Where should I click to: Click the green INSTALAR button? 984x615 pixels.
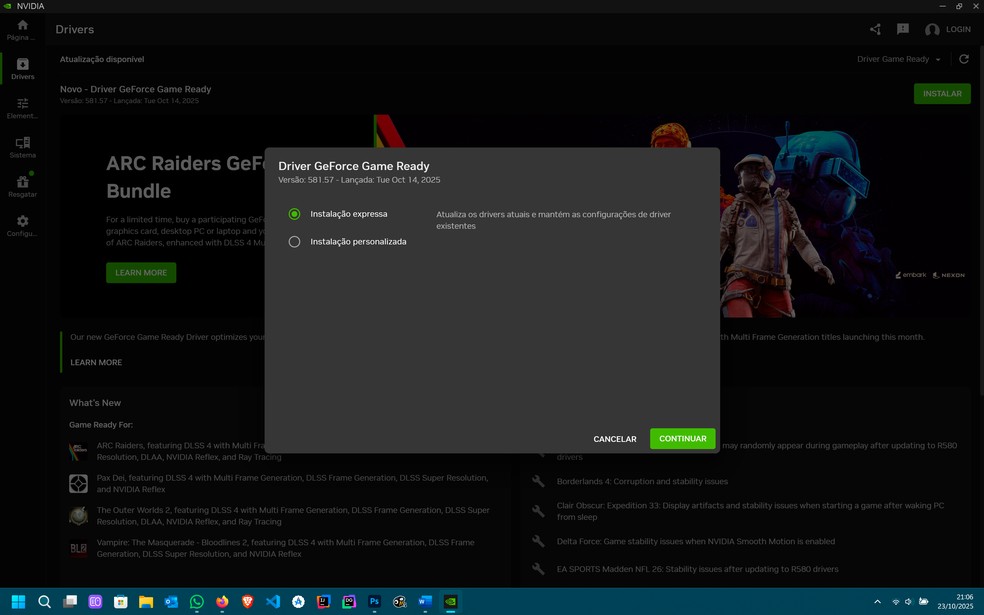(941, 94)
